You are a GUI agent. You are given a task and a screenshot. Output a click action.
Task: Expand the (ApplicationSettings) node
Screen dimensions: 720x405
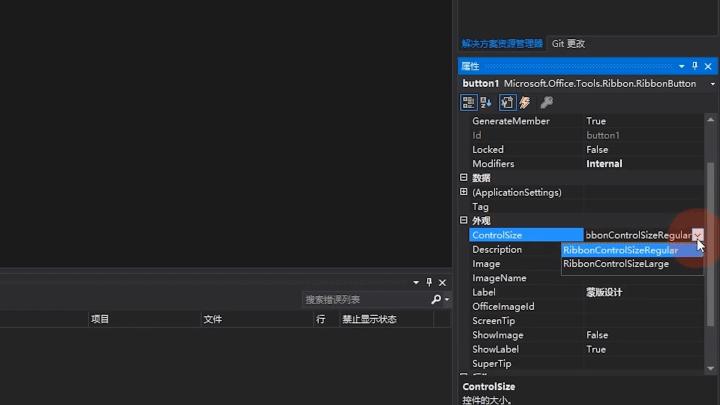click(464, 192)
